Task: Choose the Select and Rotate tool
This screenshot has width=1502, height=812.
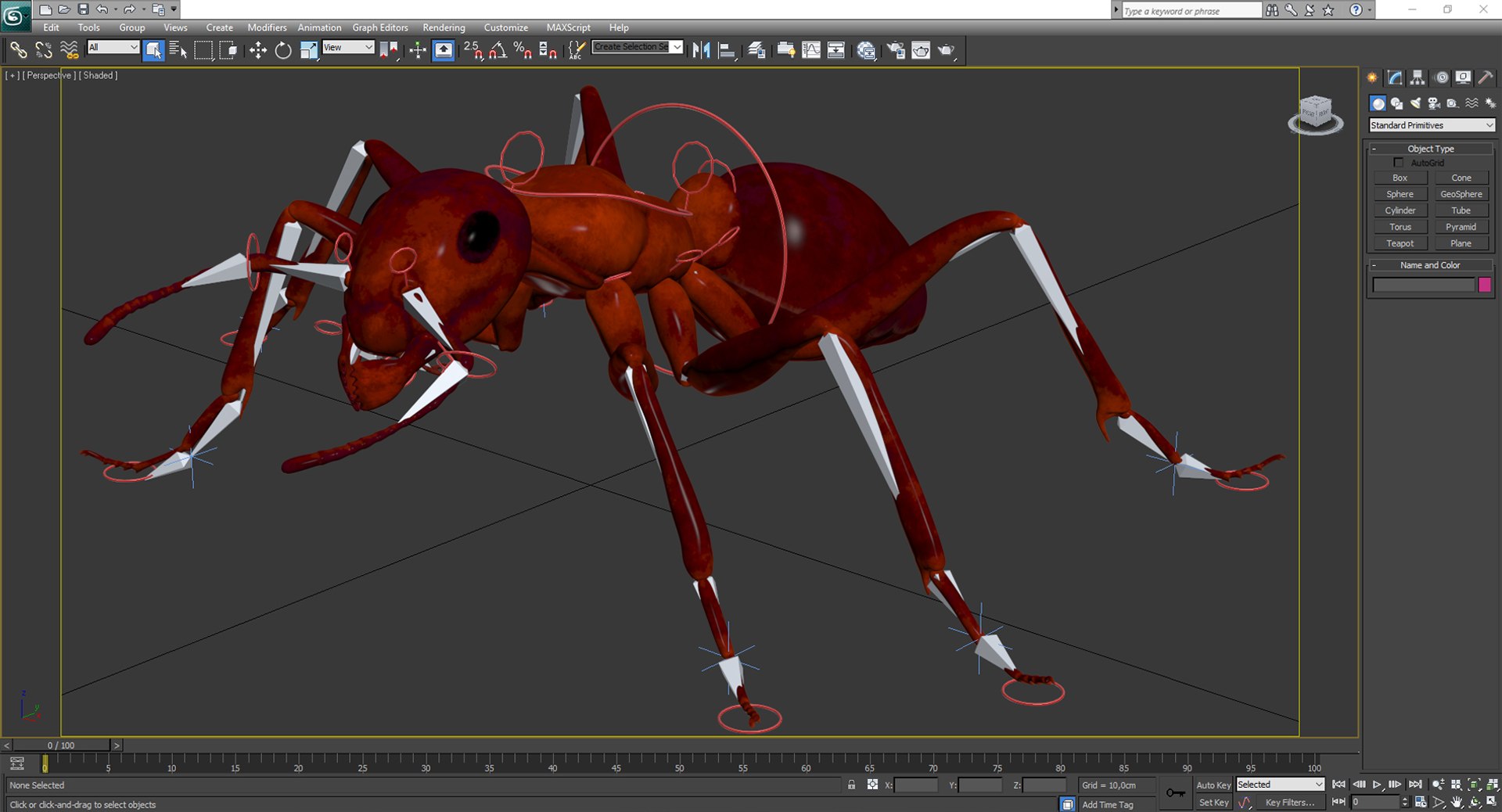Action: coord(283,50)
